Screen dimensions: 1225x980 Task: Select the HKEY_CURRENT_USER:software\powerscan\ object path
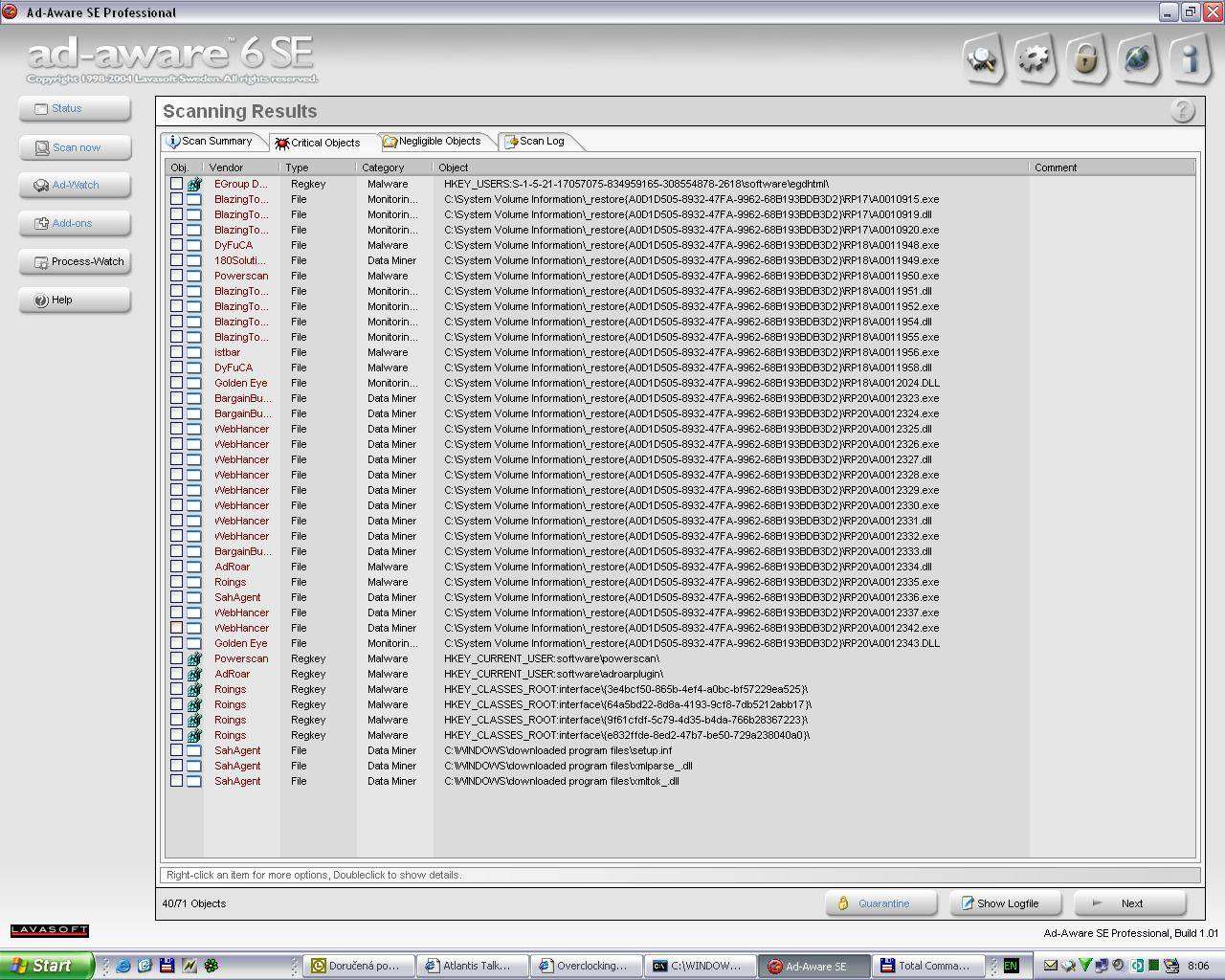pyautogui.click(x=551, y=658)
